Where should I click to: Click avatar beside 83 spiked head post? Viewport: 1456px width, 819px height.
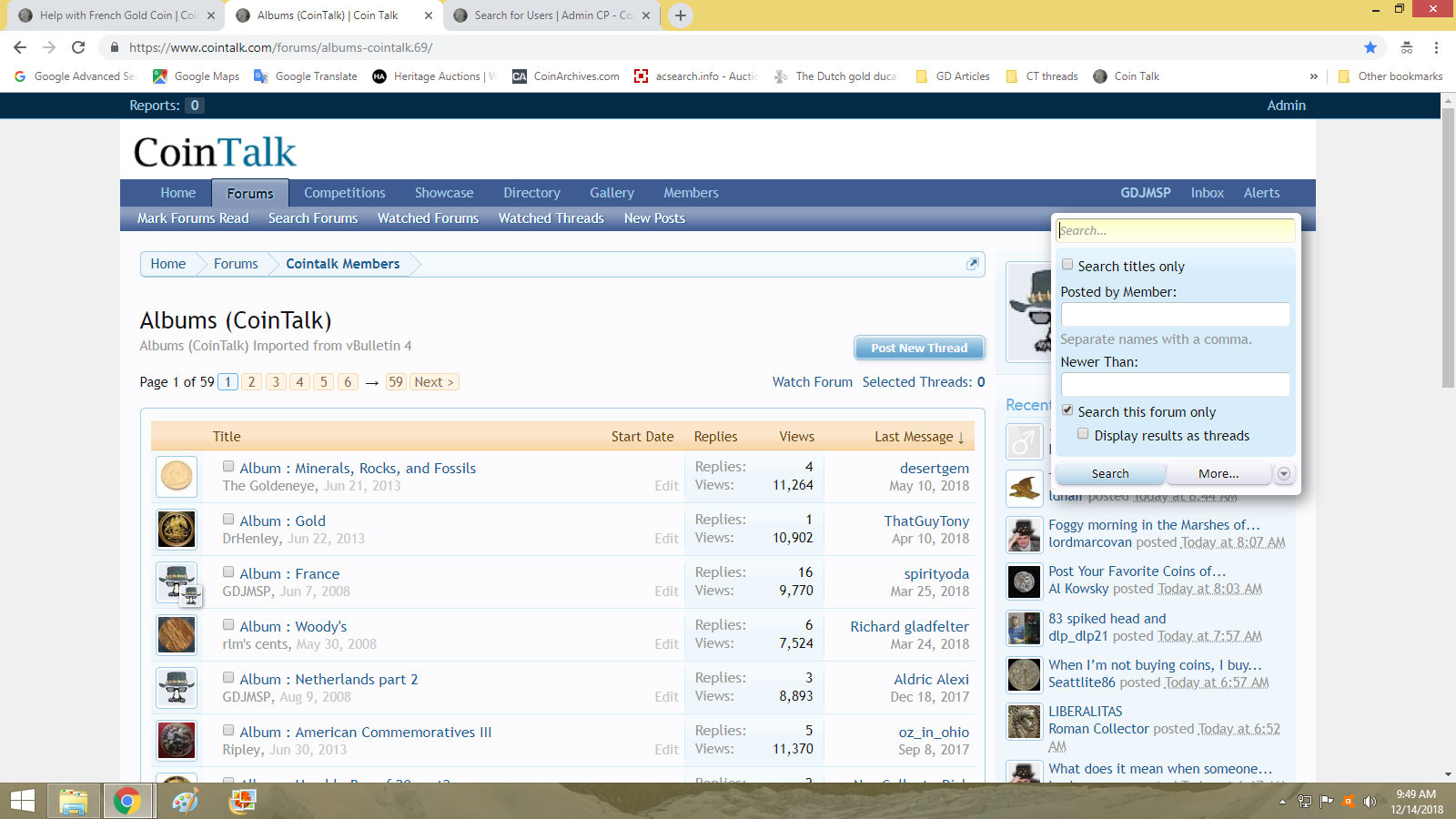pyautogui.click(x=1024, y=629)
